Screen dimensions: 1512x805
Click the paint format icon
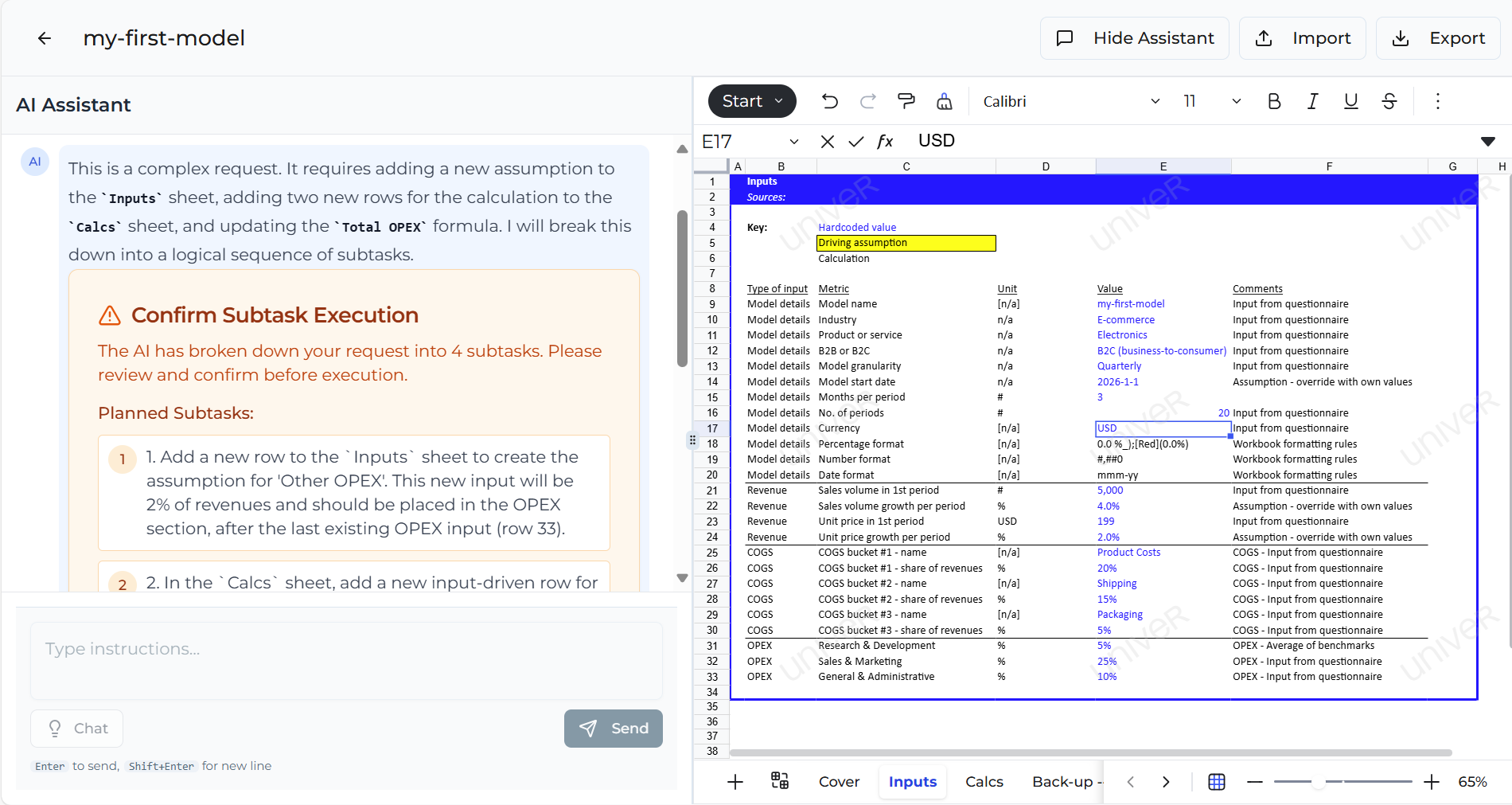pos(906,101)
